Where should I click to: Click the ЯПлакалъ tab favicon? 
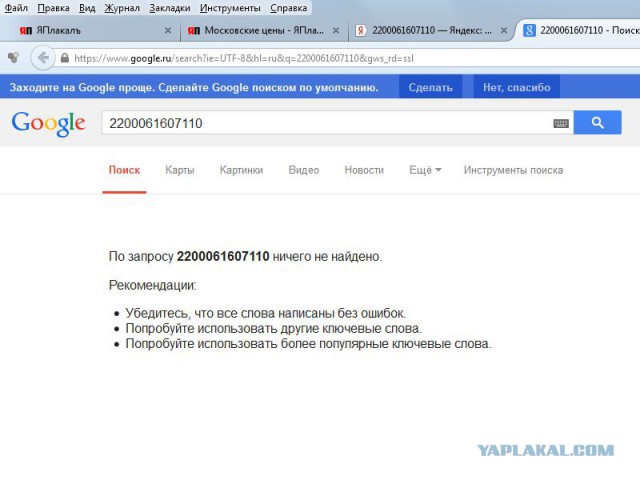tap(26, 31)
